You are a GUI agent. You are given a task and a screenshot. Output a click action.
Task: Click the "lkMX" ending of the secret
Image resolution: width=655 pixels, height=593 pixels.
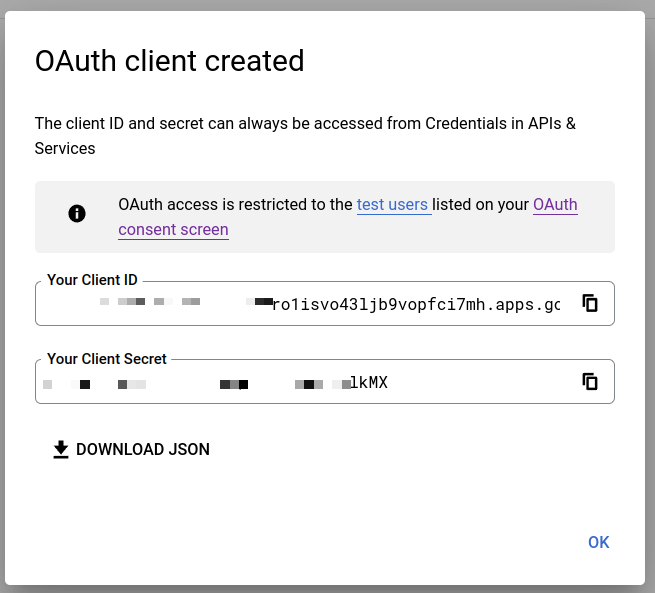(x=369, y=383)
